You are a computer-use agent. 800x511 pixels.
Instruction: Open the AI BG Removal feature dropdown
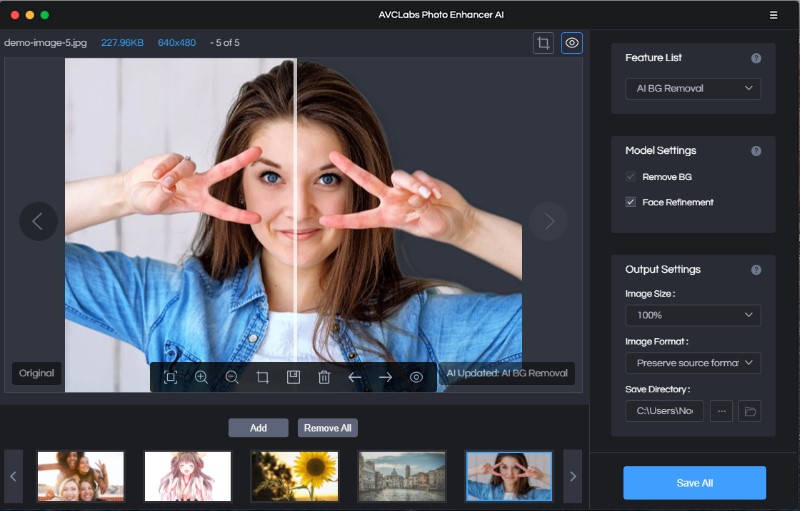(x=693, y=89)
